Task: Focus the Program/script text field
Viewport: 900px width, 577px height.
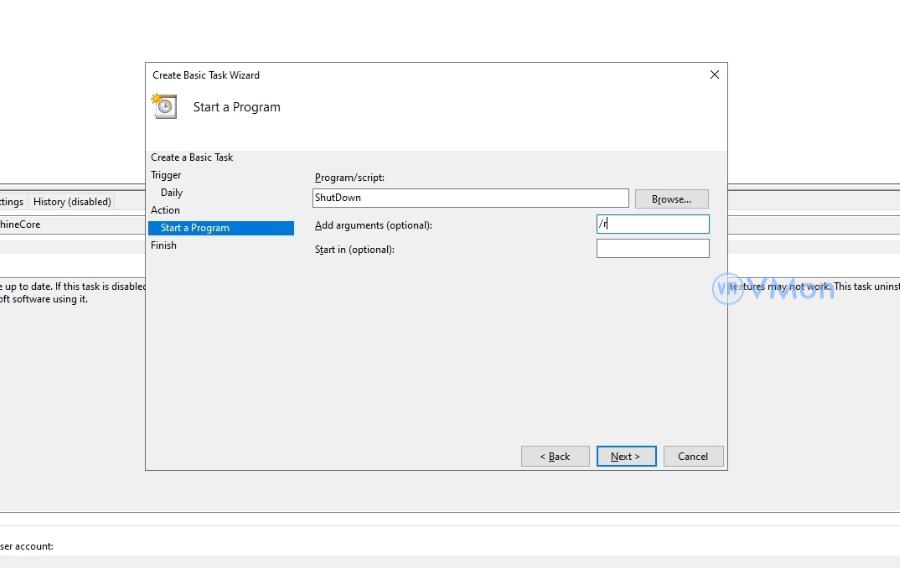Action: (x=470, y=198)
